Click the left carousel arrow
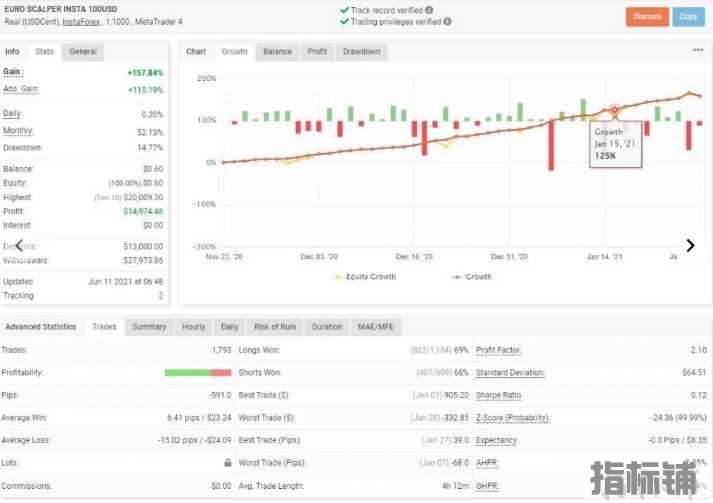Image resolution: width=713 pixels, height=503 pixels. (18, 245)
